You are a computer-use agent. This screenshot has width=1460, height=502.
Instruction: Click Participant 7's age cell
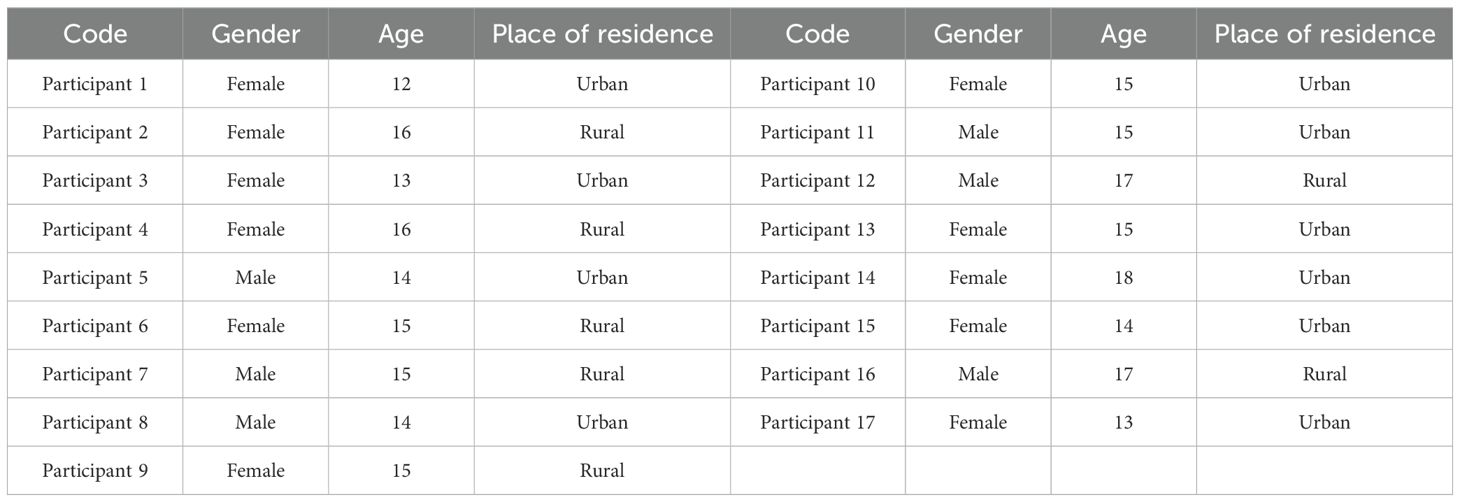[401, 374]
